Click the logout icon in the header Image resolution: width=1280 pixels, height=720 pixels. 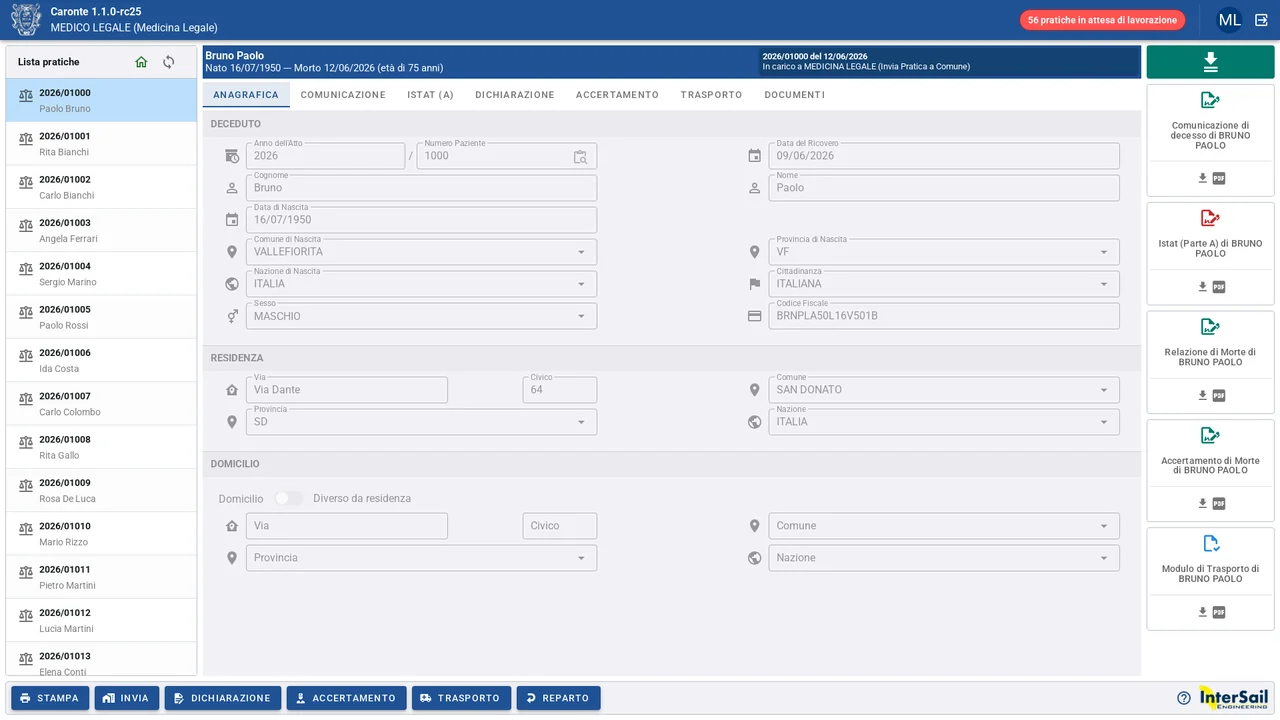1261,20
